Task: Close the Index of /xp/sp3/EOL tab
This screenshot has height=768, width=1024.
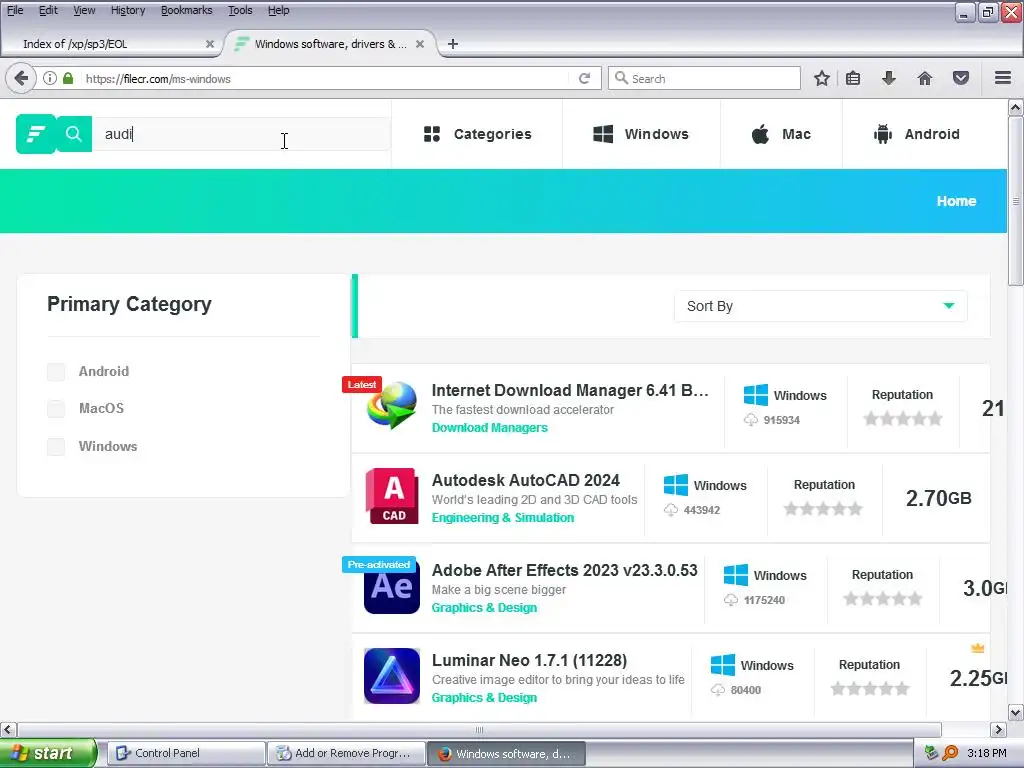Action: point(210,44)
